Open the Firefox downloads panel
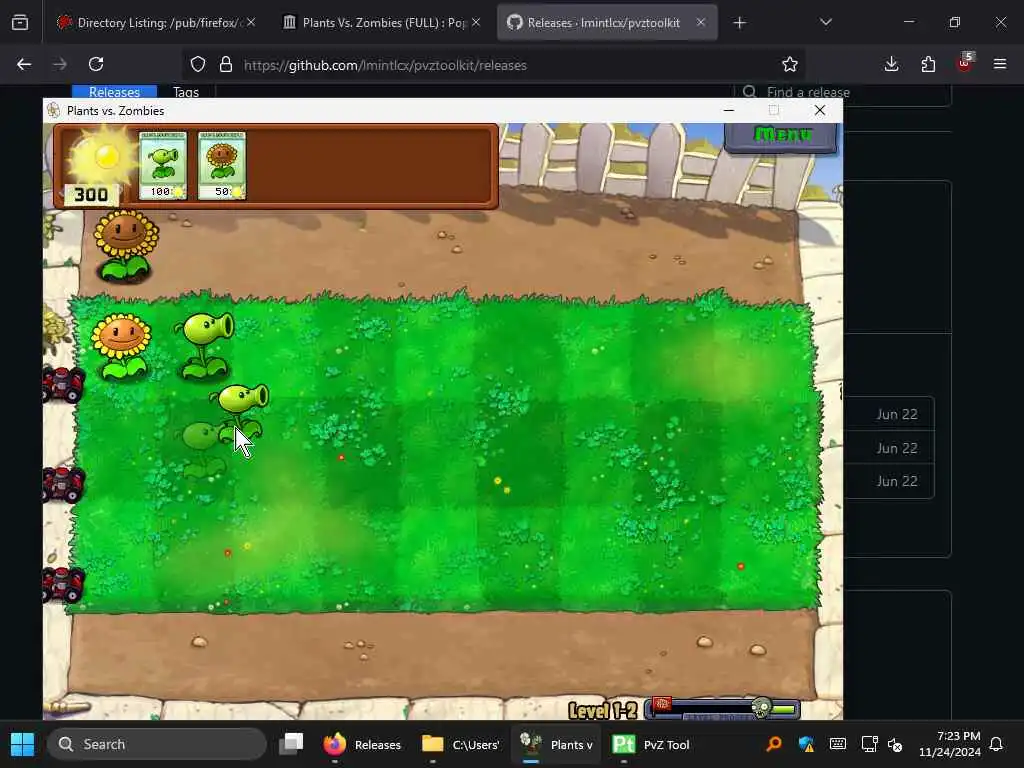The height and width of the screenshot is (768, 1024). point(891,64)
